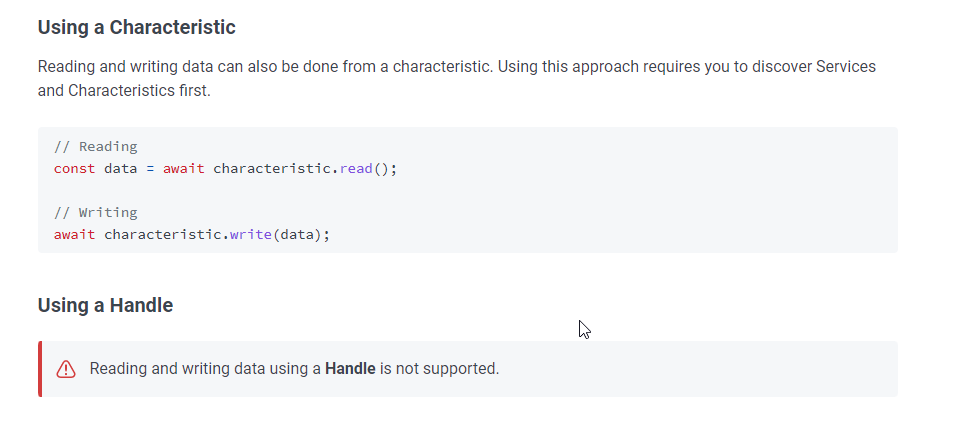Image resolution: width=956 pixels, height=422 pixels.
Task: Click the "// Writing" code comment
Action: coord(96,212)
